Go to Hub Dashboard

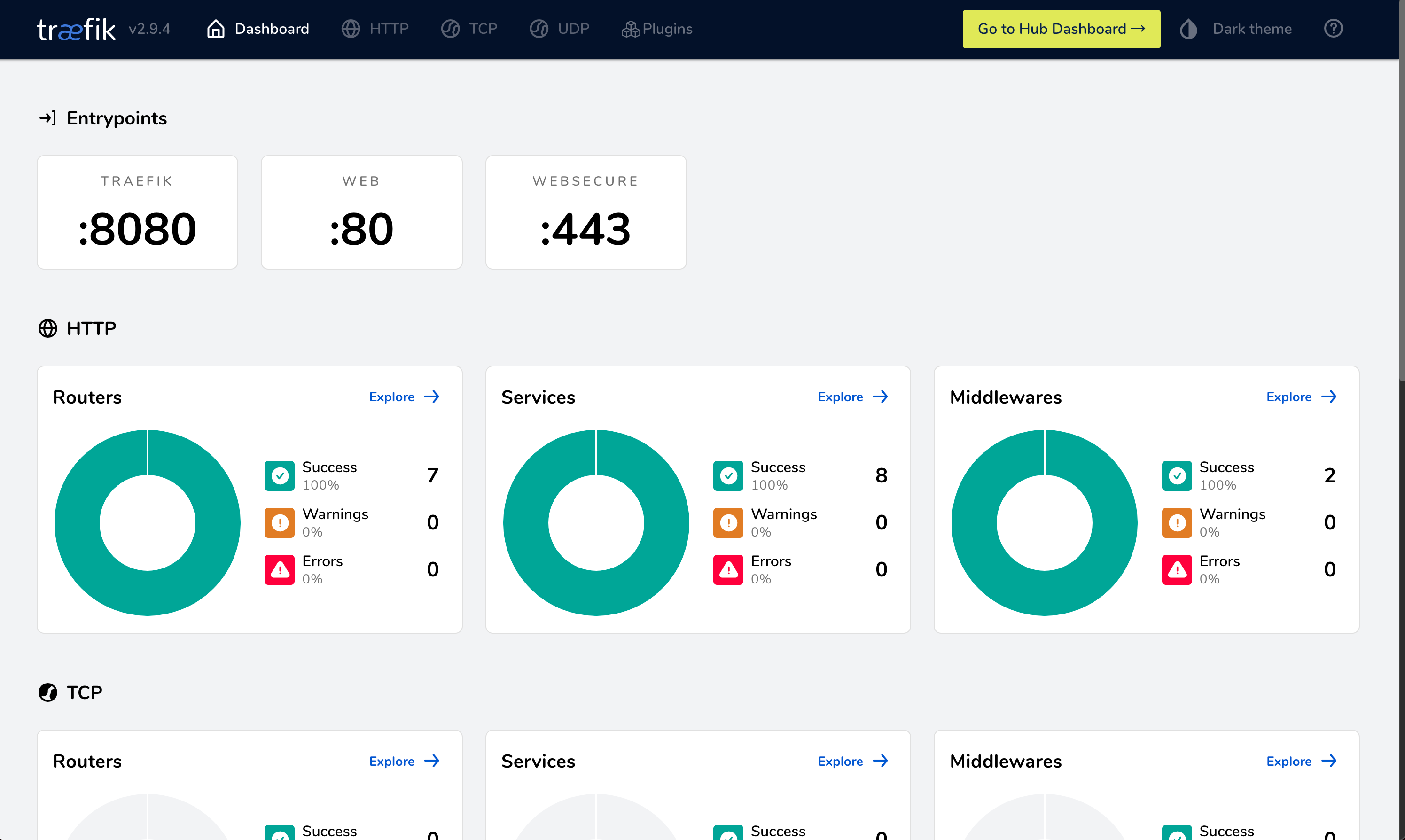coord(1062,29)
